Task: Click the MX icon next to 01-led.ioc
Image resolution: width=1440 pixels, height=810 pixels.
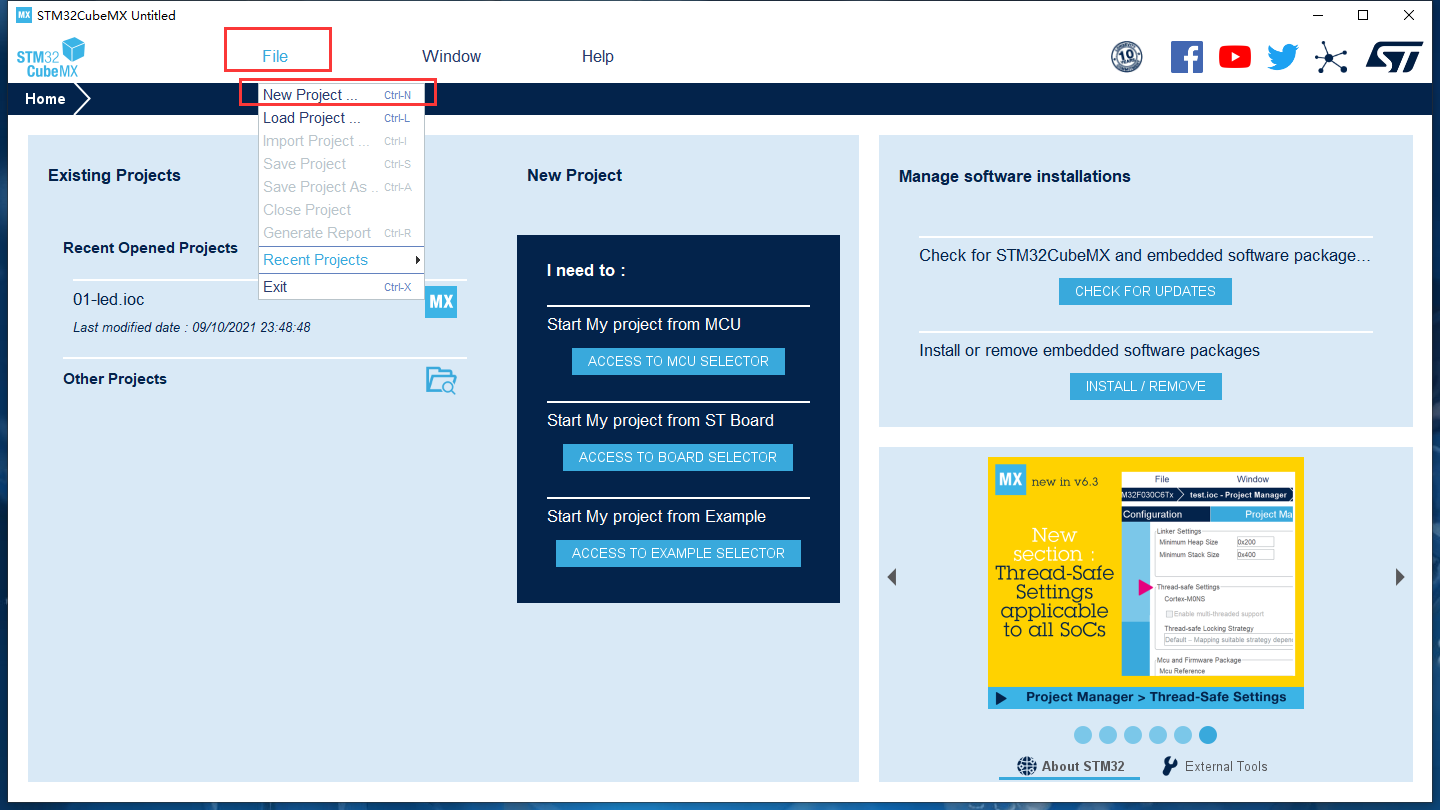Action: tap(441, 302)
